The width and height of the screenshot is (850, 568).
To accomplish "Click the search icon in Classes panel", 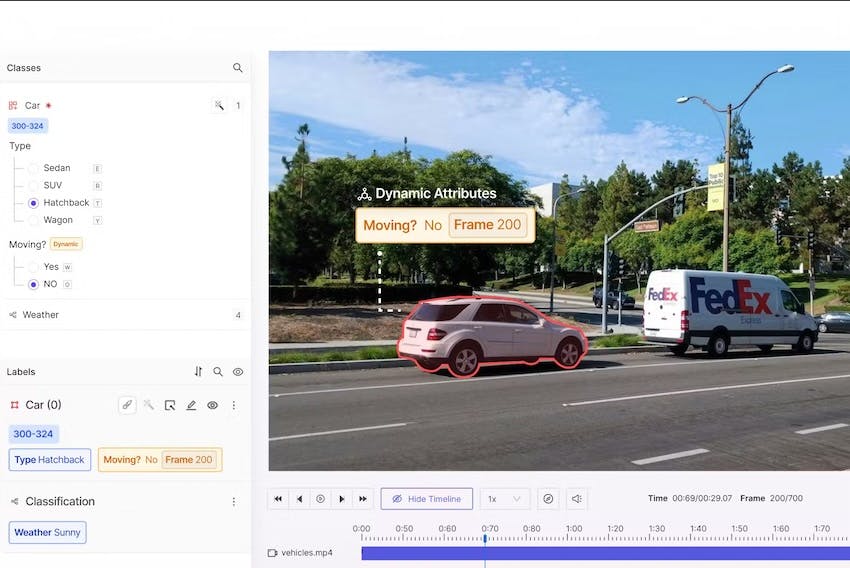I will point(238,68).
